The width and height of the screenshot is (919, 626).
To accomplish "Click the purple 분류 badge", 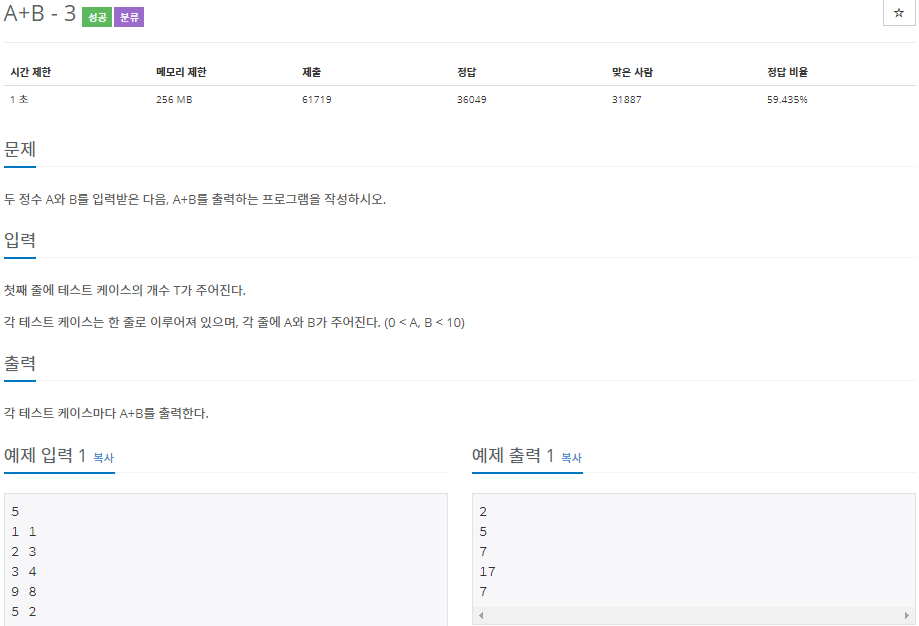I will coord(129,17).
